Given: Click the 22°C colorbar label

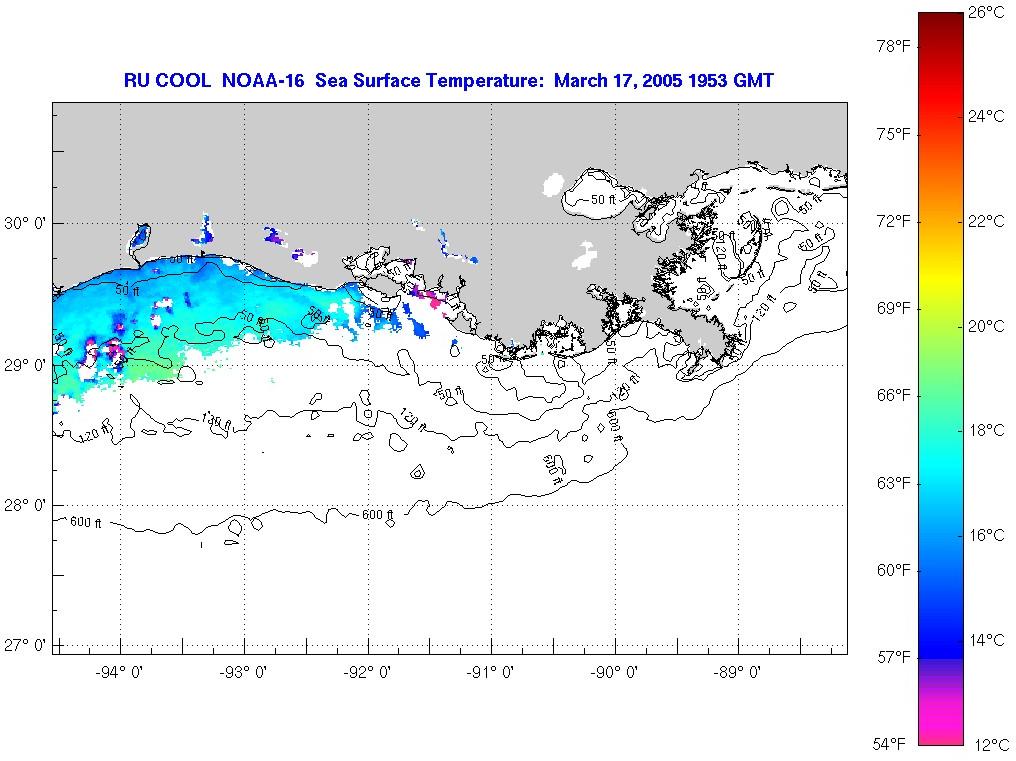Looking at the screenshot, I should 986,221.
